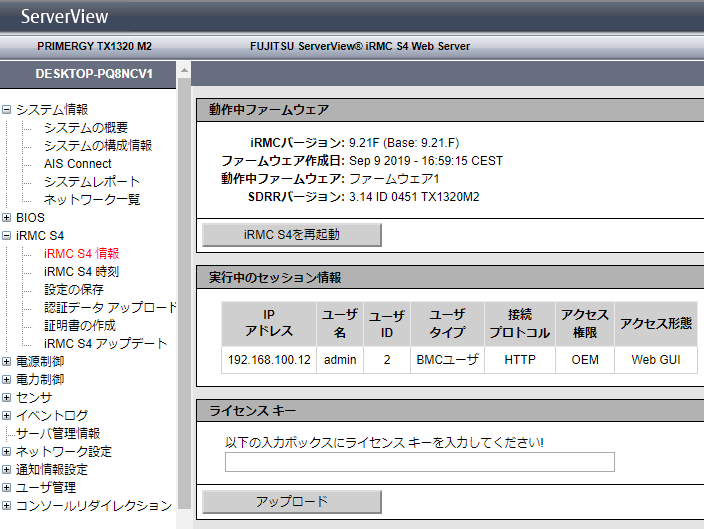Click the PRIMERGY TX1320 M2 model text
Image resolution: width=704 pixels, height=529 pixels.
95,46
